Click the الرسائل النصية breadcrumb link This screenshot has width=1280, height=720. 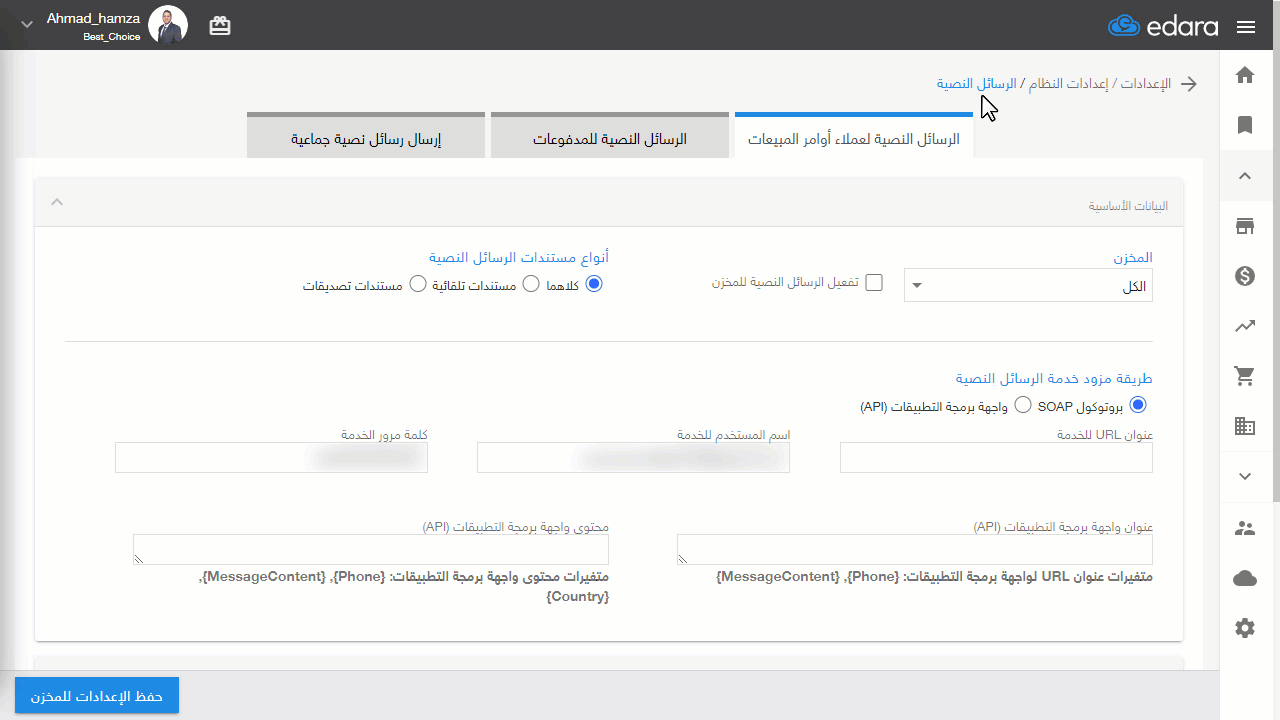[976, 84]
